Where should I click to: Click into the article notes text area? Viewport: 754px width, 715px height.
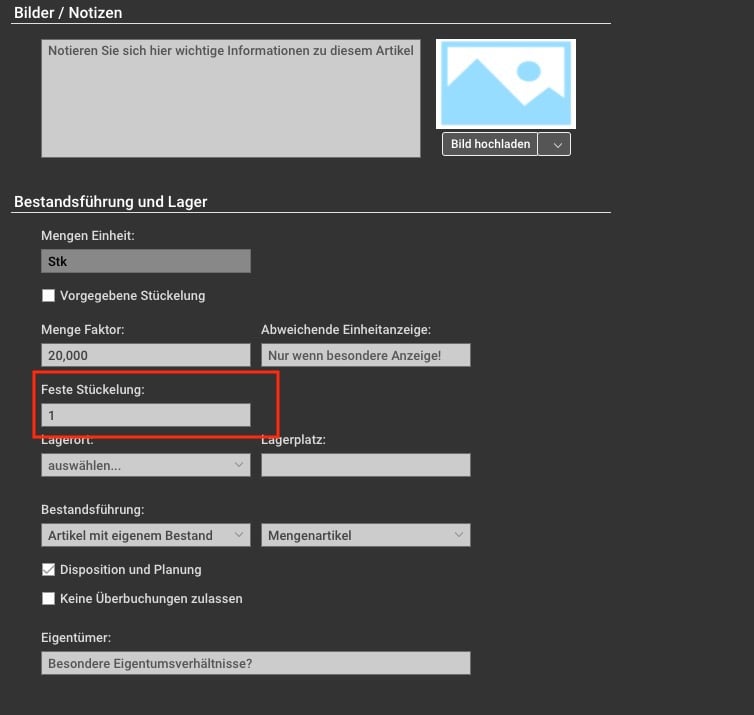pos(230,98)
